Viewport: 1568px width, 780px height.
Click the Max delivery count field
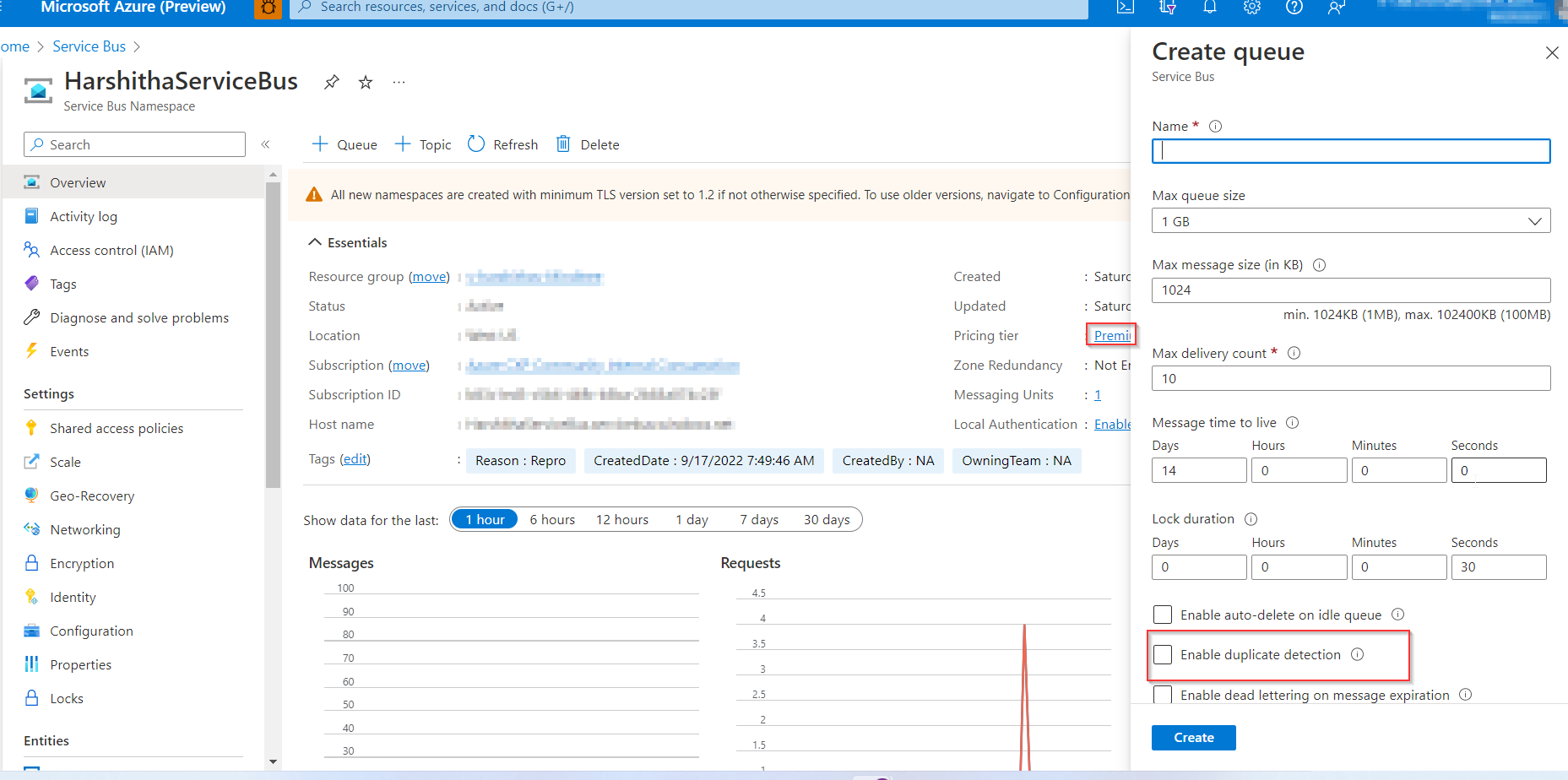[1351, 378]
